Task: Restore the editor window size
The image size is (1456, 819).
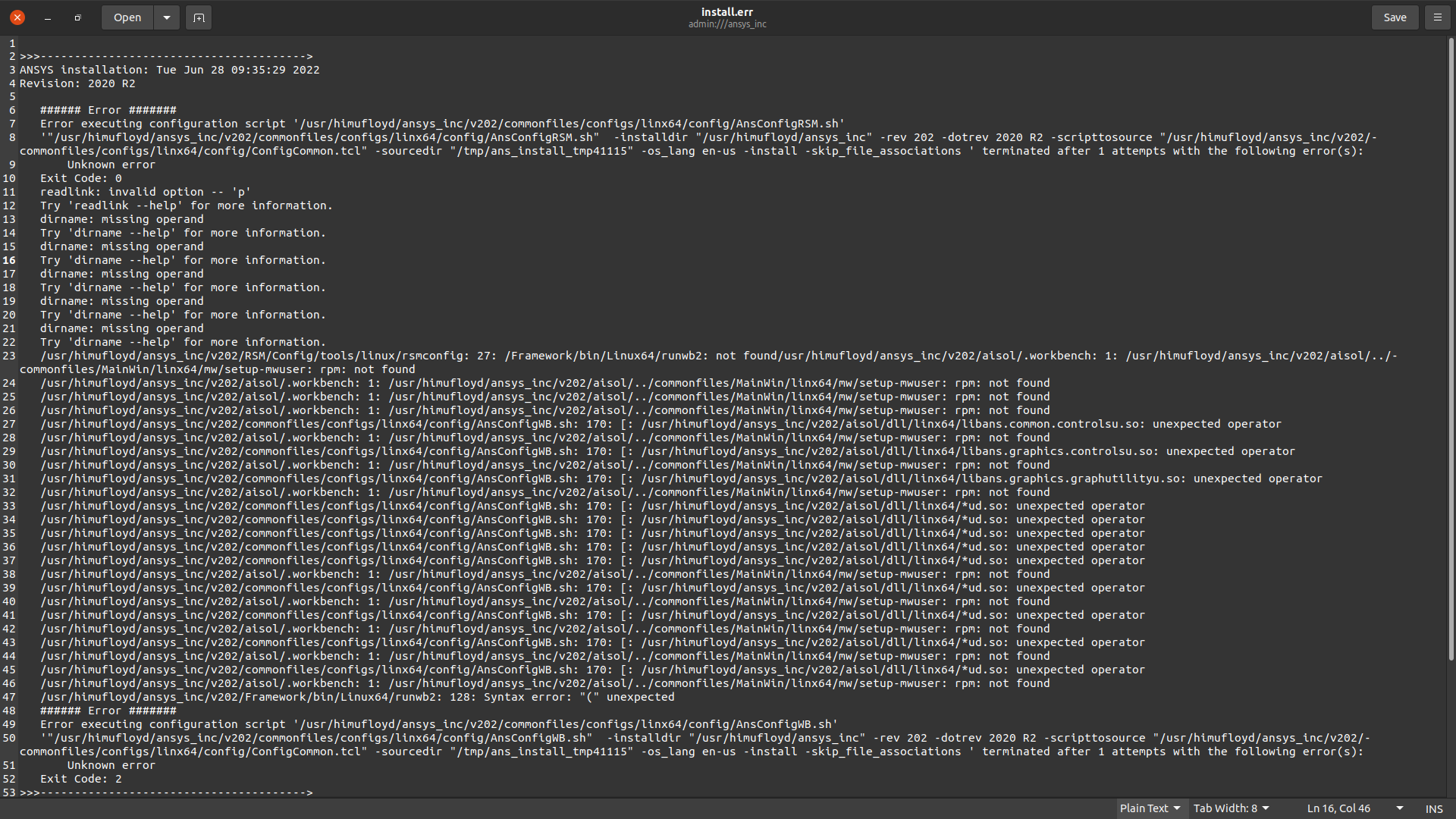Action: click(77, 17)
